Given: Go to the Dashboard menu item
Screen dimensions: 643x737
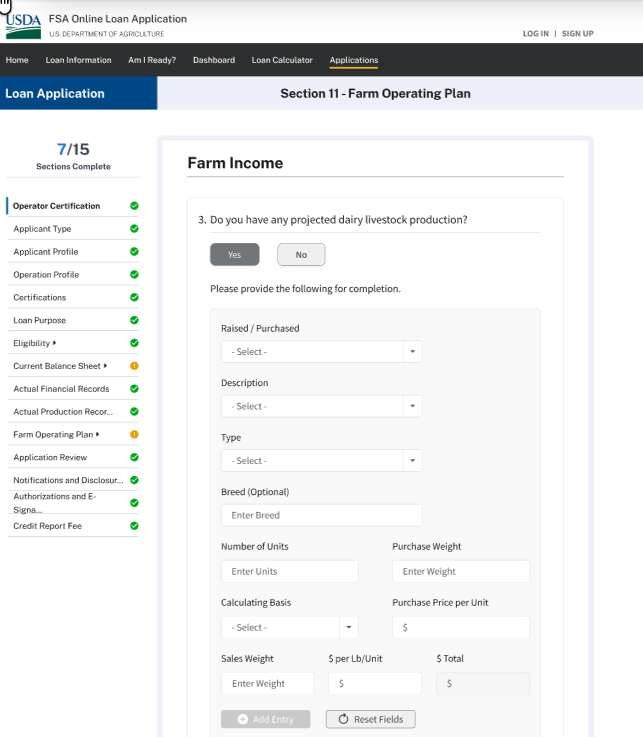Looking at the screenshot, I should pos(214,60).
